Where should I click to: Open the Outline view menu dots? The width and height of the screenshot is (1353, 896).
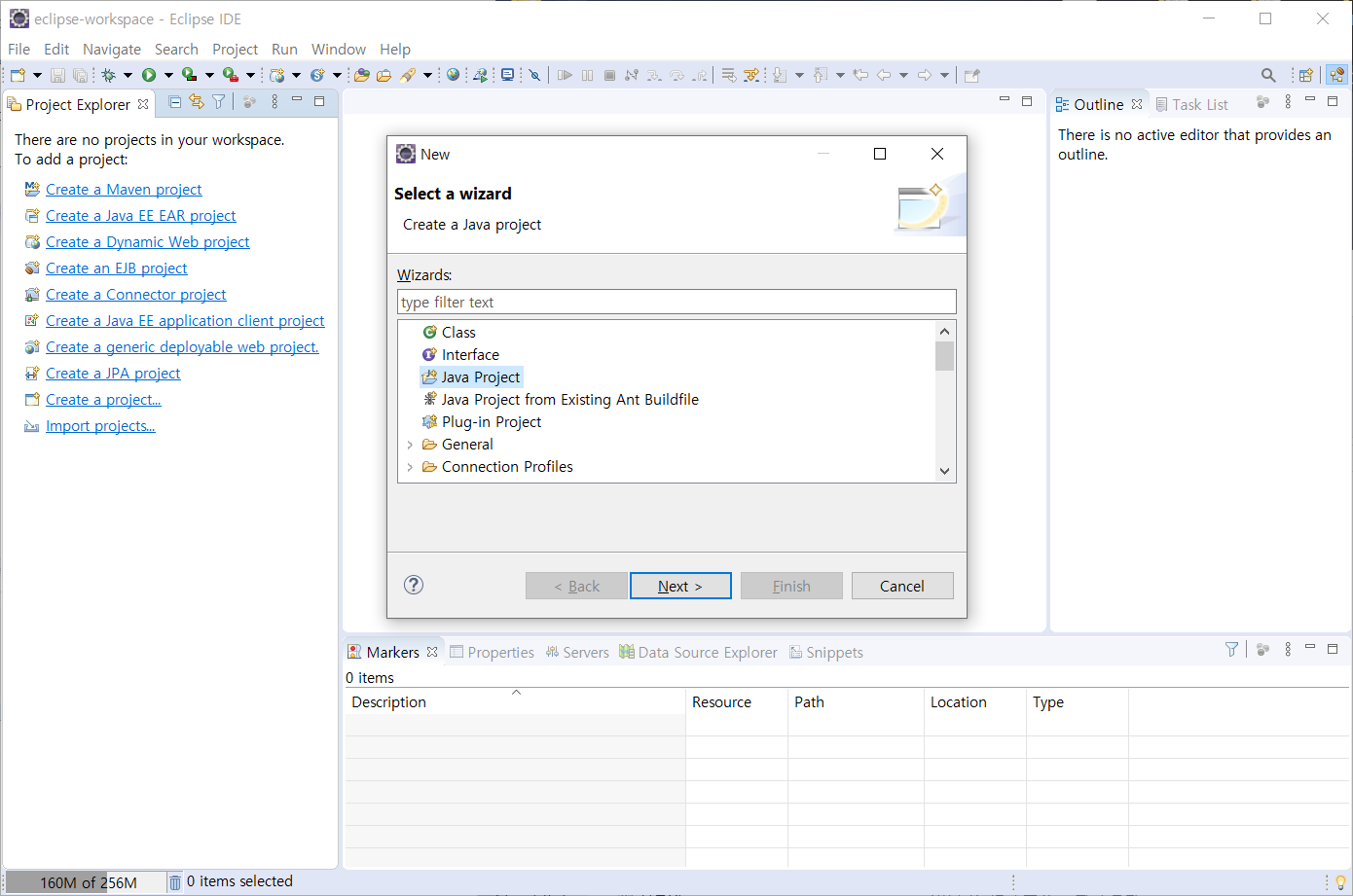[1288, 101]
